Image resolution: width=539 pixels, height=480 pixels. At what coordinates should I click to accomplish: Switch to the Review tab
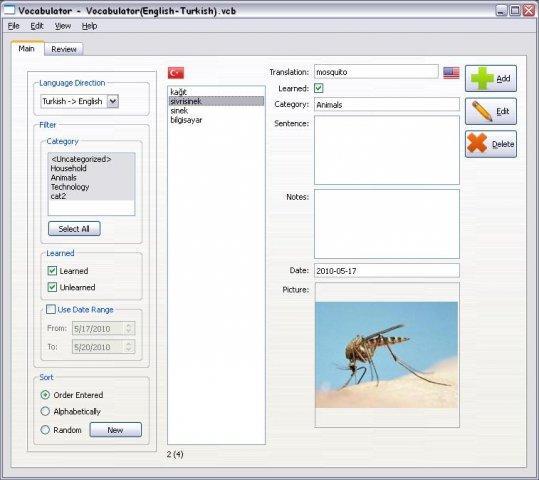64,49
